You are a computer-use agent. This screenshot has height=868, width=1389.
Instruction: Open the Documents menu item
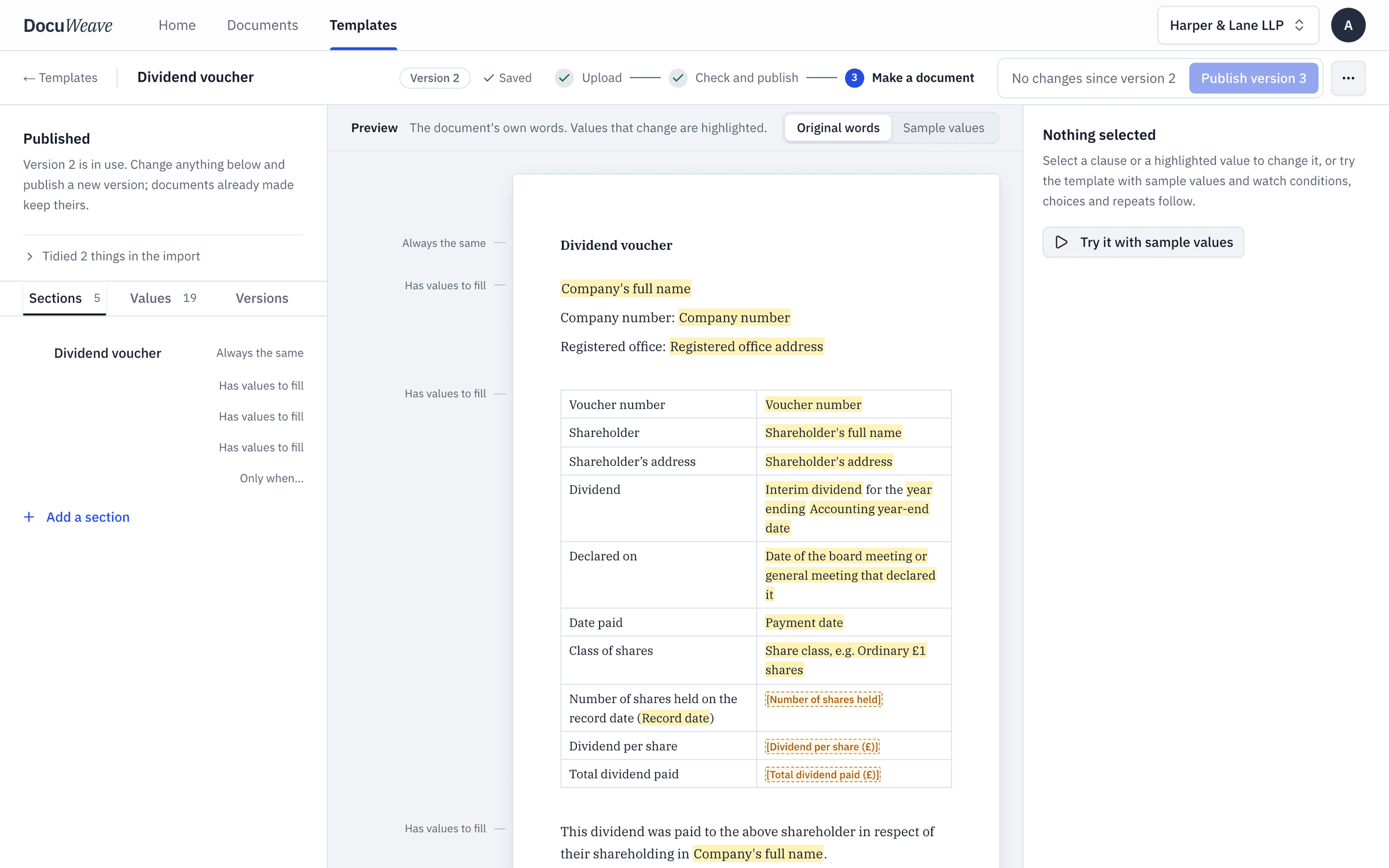pos(262,25)
